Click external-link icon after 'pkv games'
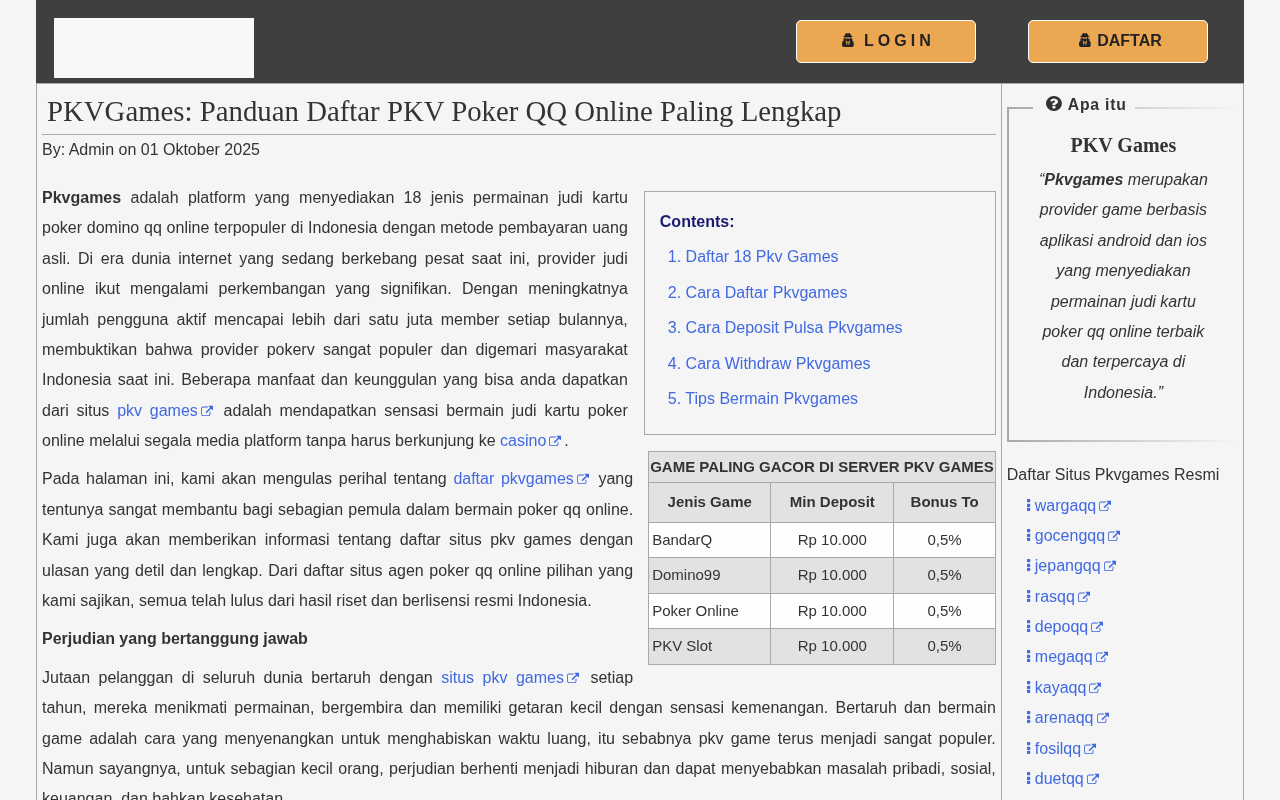The width and height of the screenshot is (1280, 800). pyautogui.click(x=207, y=411)
